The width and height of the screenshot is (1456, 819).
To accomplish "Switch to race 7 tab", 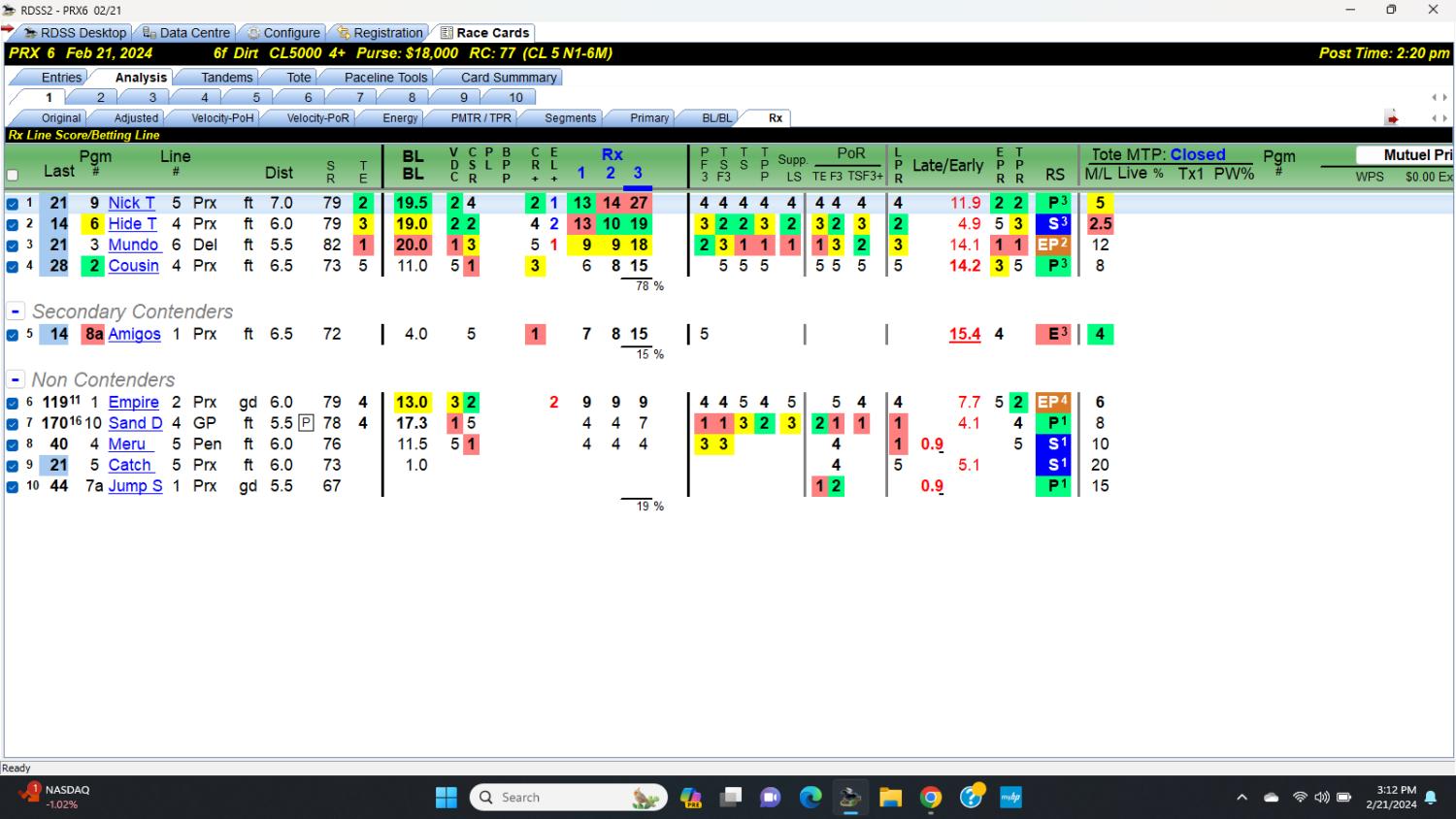I will [x=360, y=98].
